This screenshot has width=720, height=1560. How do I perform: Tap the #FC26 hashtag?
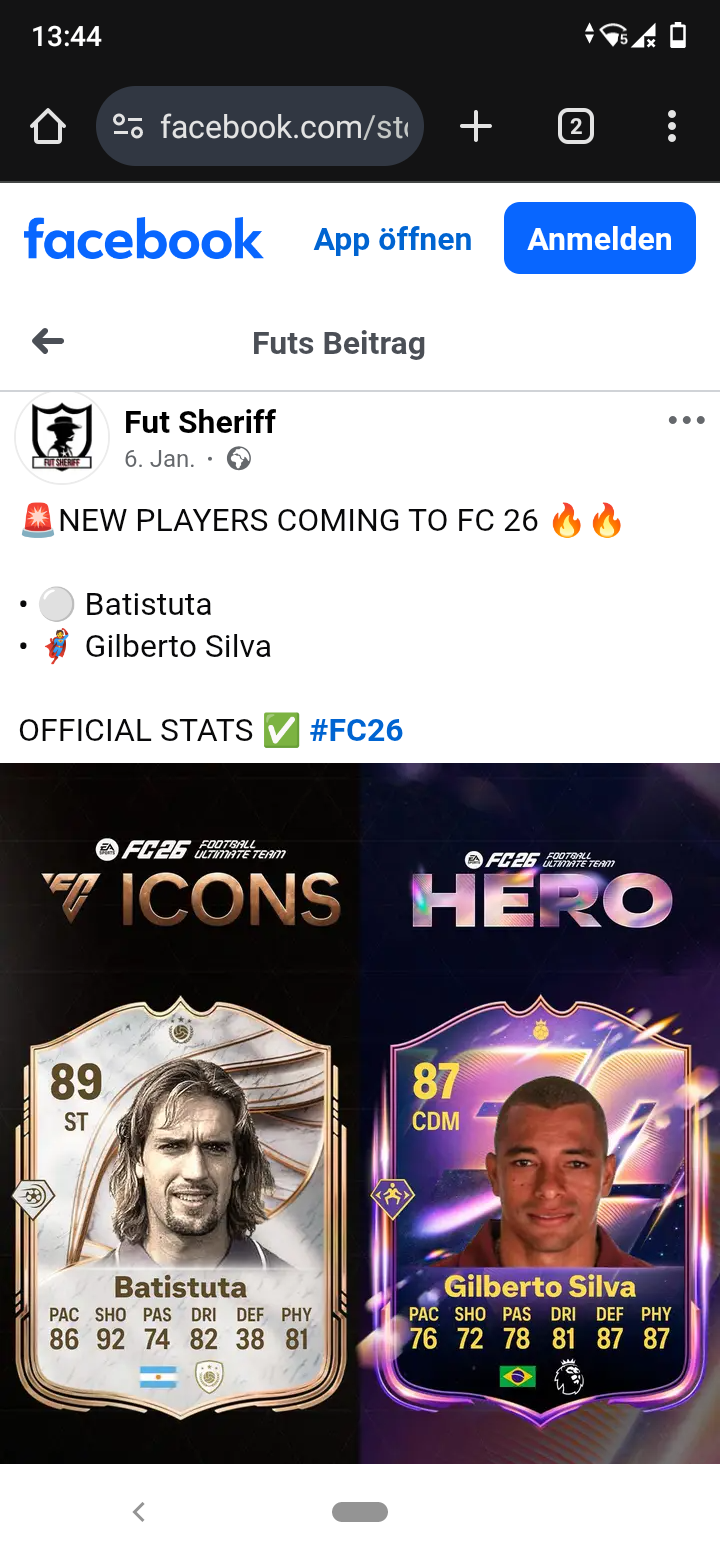(x=356, y=730)
